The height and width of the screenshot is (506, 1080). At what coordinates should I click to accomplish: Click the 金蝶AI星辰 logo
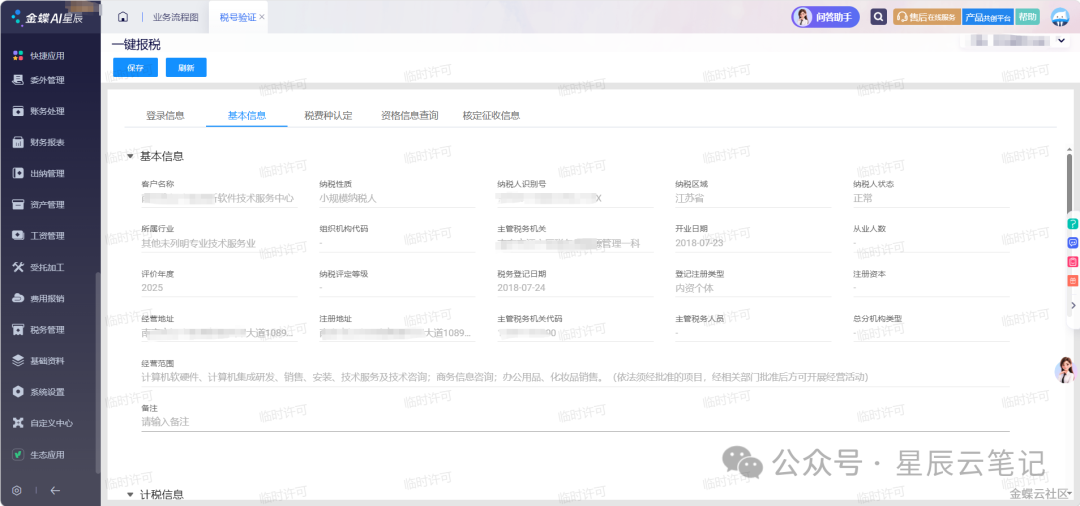[48, 18]
